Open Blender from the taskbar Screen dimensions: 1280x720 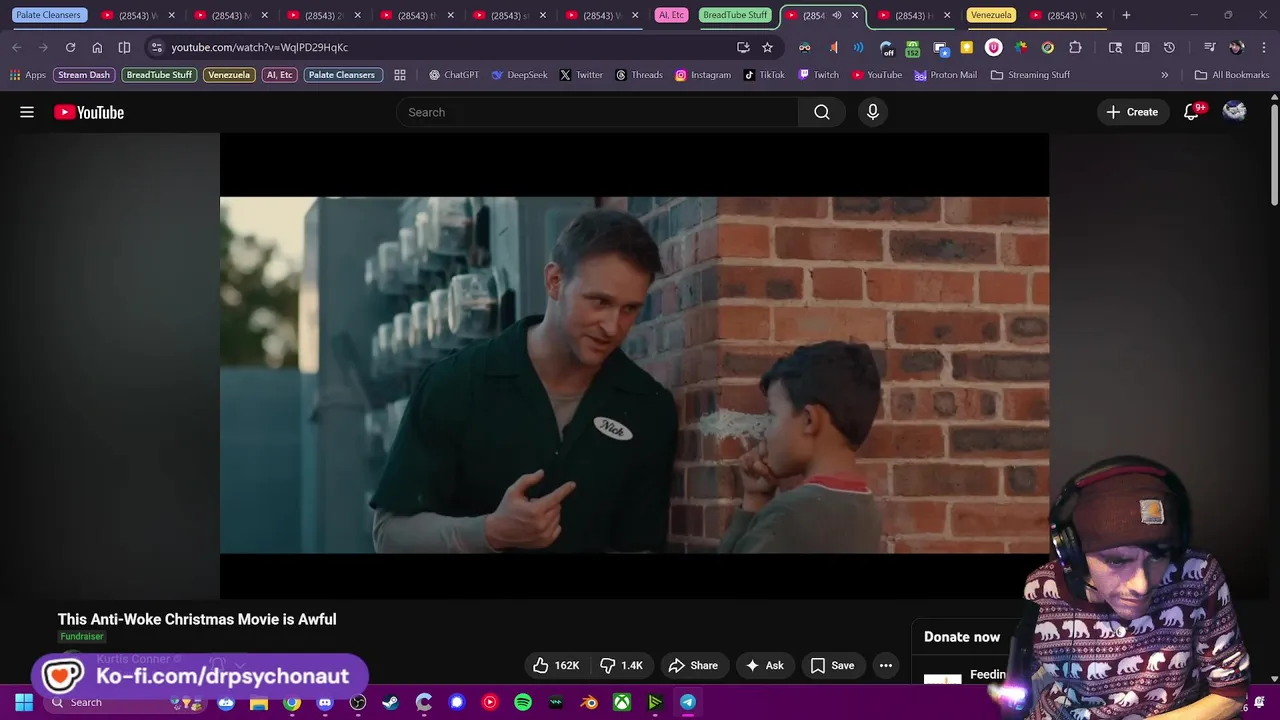click(x=589, y=702)
